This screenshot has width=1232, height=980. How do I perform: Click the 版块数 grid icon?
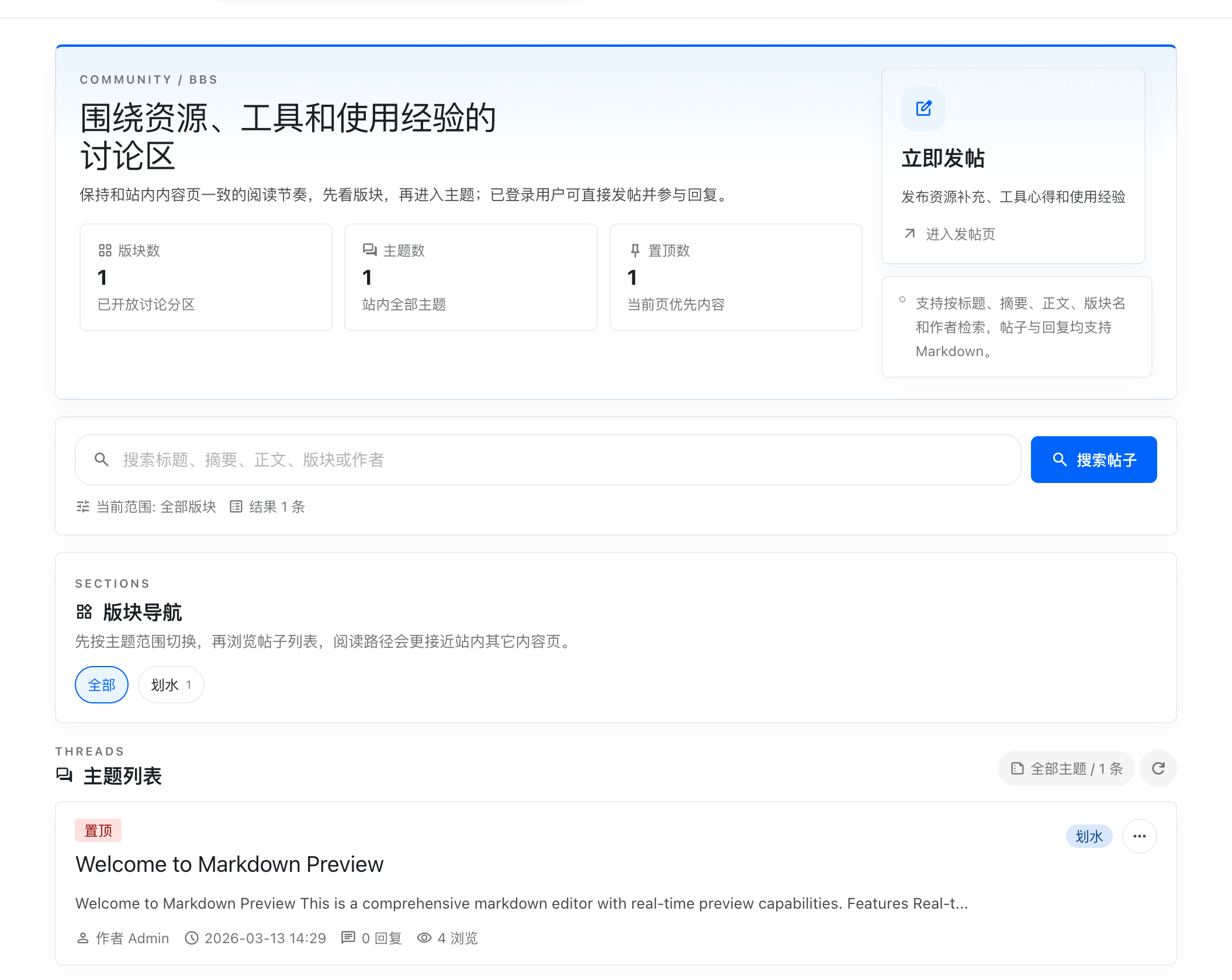tap(105, 250)
